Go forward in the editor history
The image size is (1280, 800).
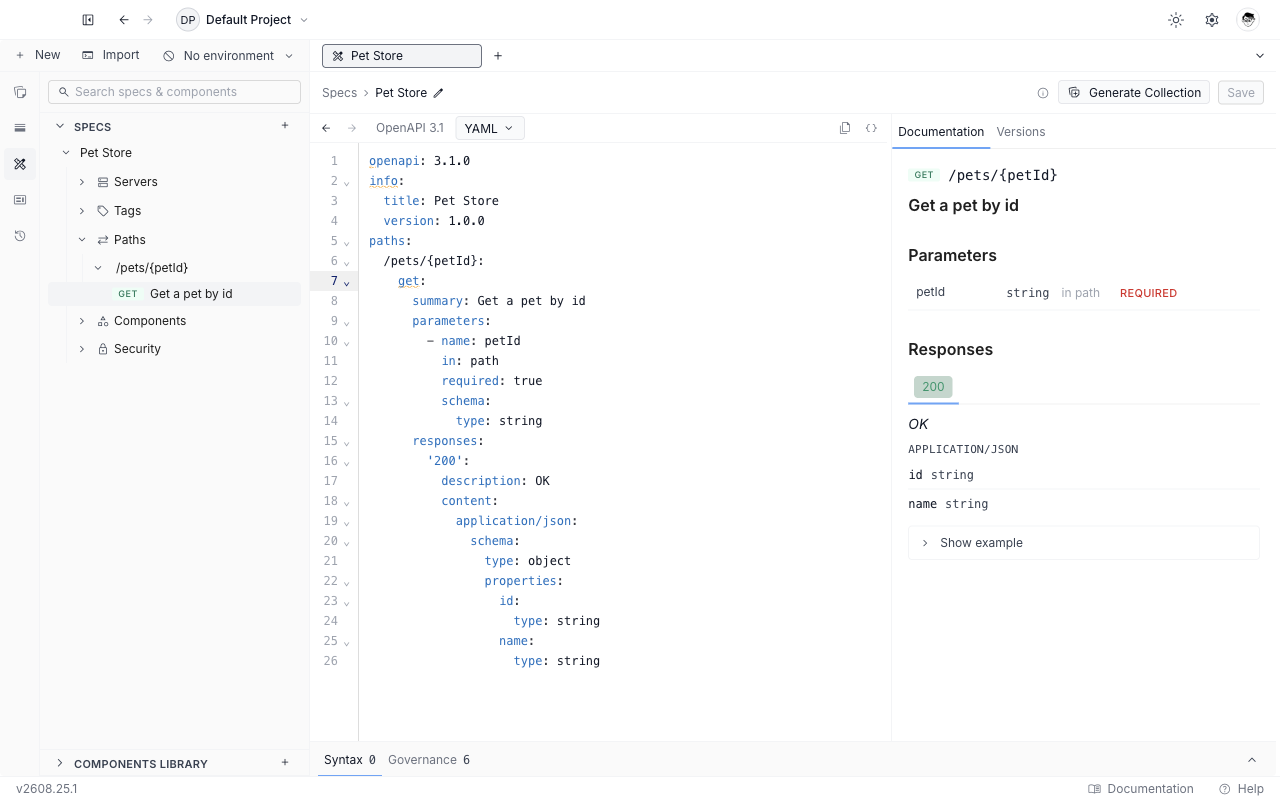click(352, 128)
